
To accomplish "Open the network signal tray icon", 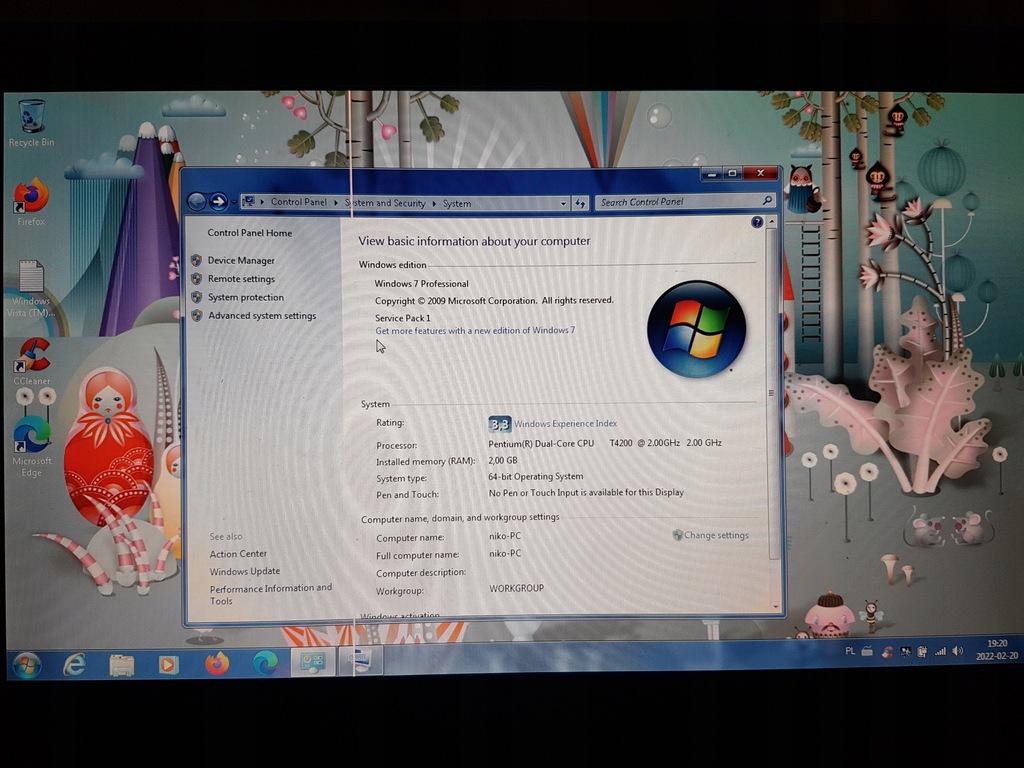I will pyautogui.click(x=940, y=651).
